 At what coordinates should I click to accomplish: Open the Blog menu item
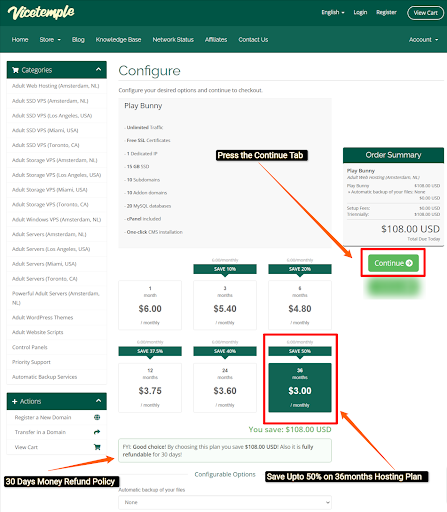coord(78,39)
